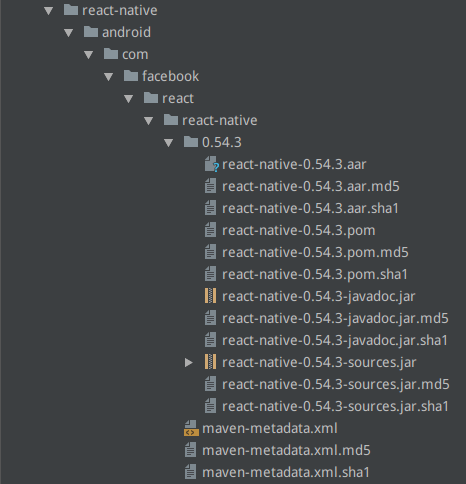Select the file name react-native-0.54.3.pom.md5

pos(315,253)
